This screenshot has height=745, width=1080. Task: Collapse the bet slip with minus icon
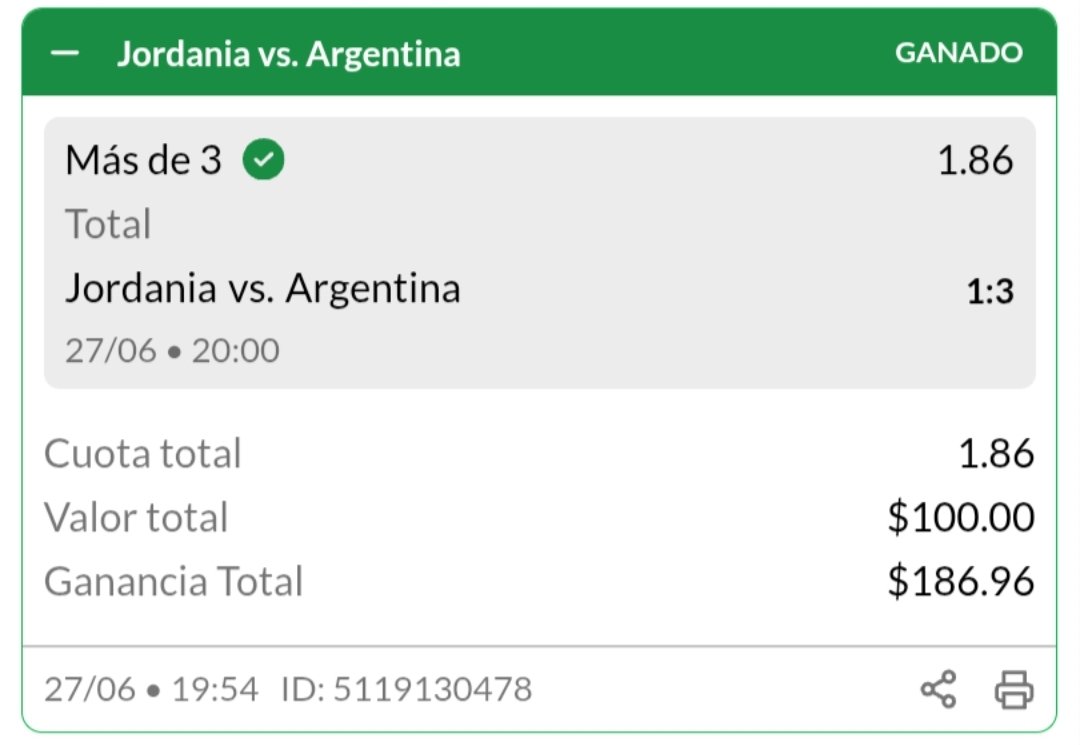click(65, 53)
